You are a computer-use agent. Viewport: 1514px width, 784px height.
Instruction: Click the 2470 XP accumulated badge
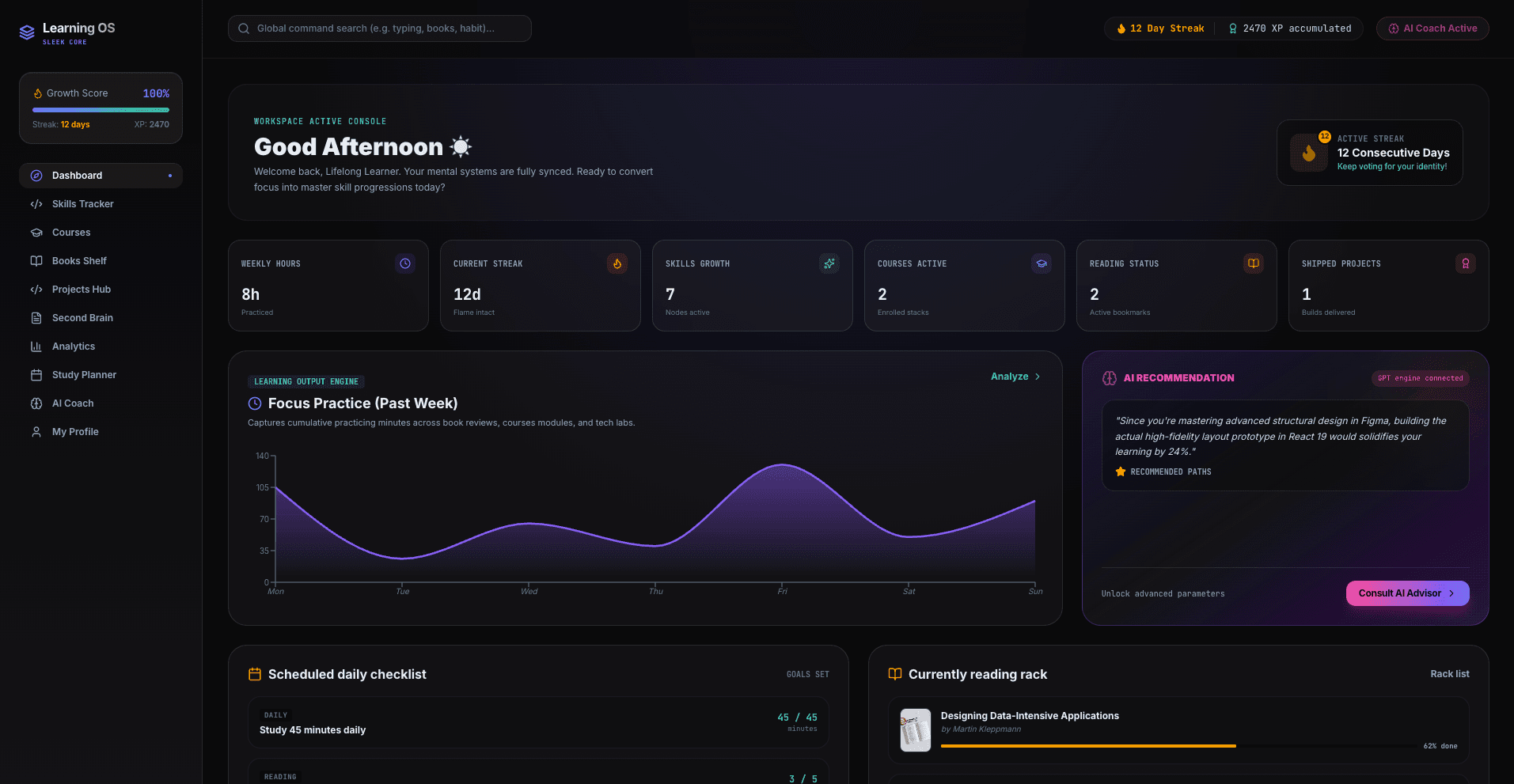coord(1290,28)
